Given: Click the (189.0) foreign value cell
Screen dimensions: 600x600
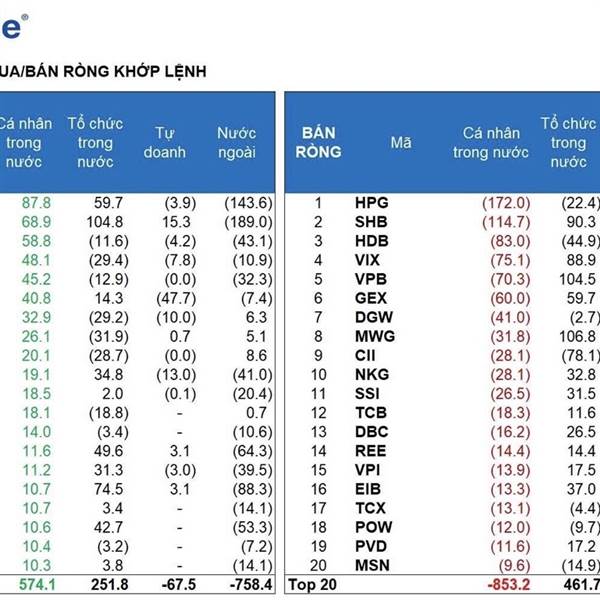Looking at the screenshot, I should (248, 222).
